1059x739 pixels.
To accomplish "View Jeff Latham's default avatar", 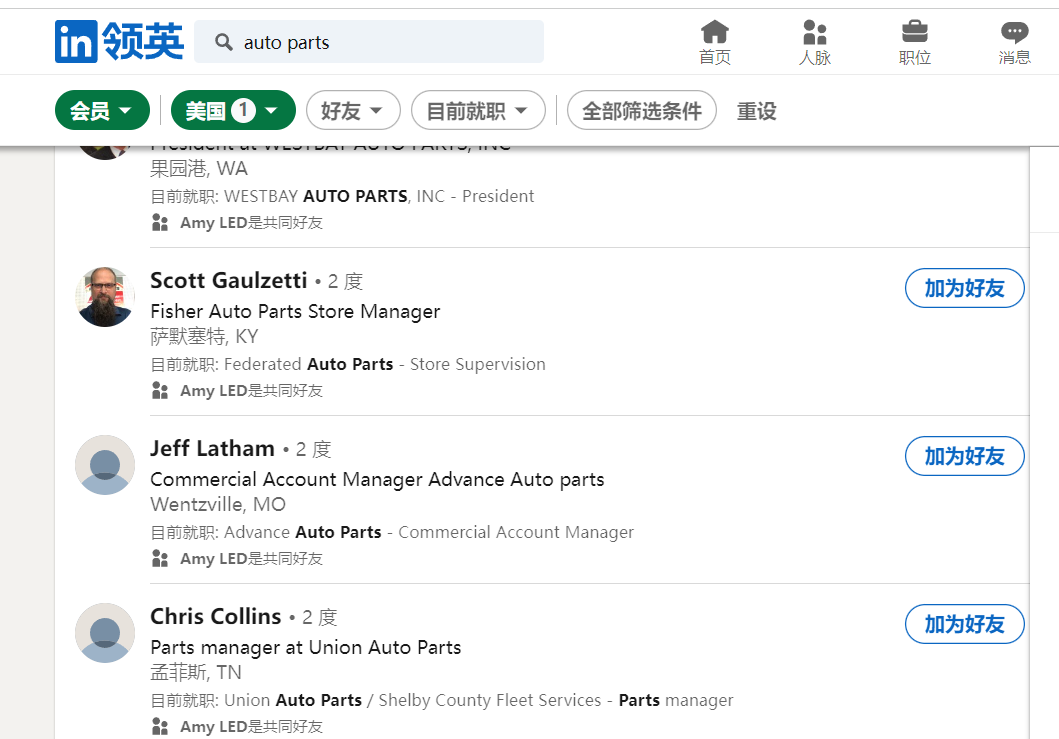I will tap(105, 465).
